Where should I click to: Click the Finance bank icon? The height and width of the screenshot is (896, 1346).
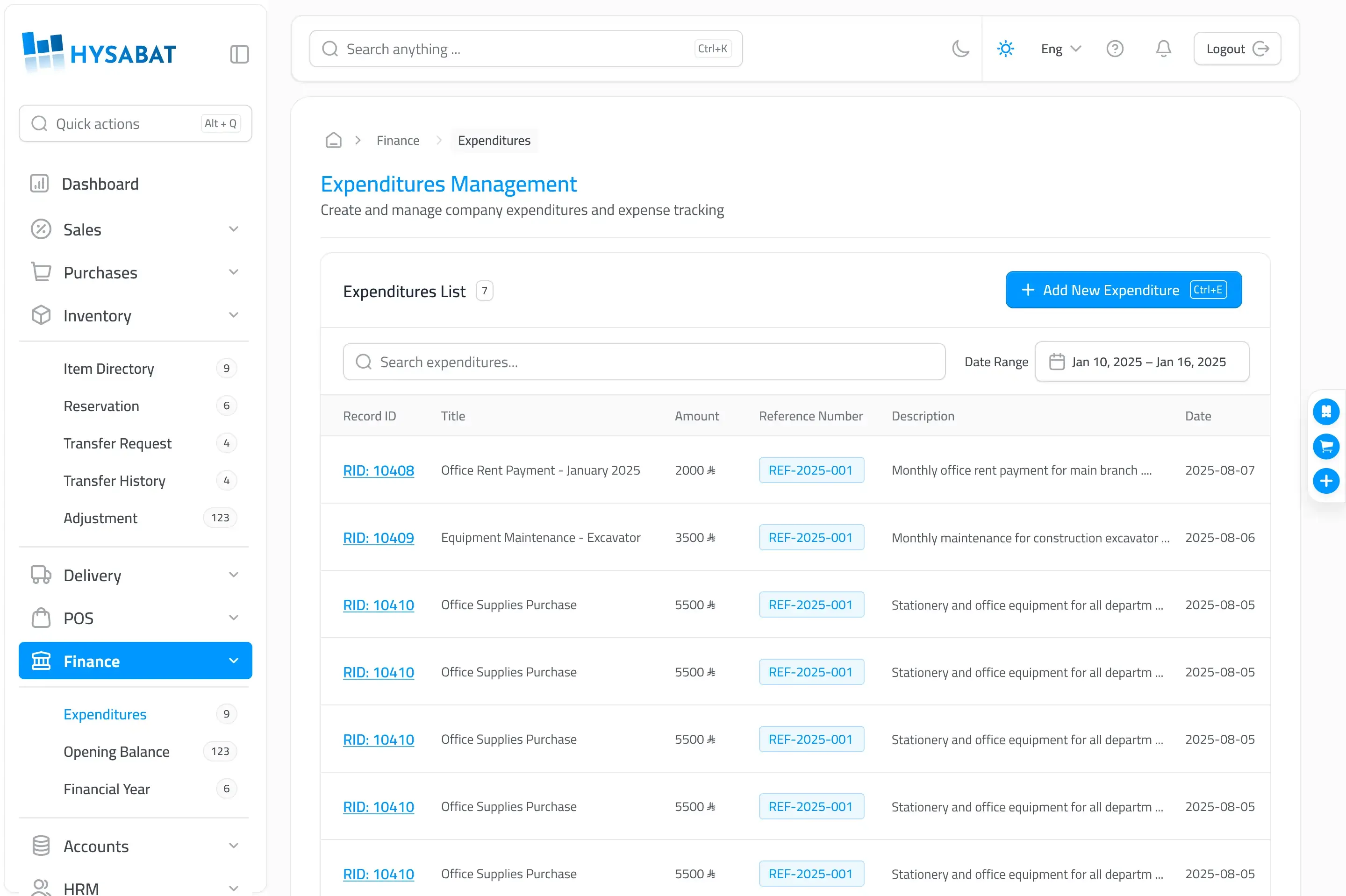click(41, 661)
